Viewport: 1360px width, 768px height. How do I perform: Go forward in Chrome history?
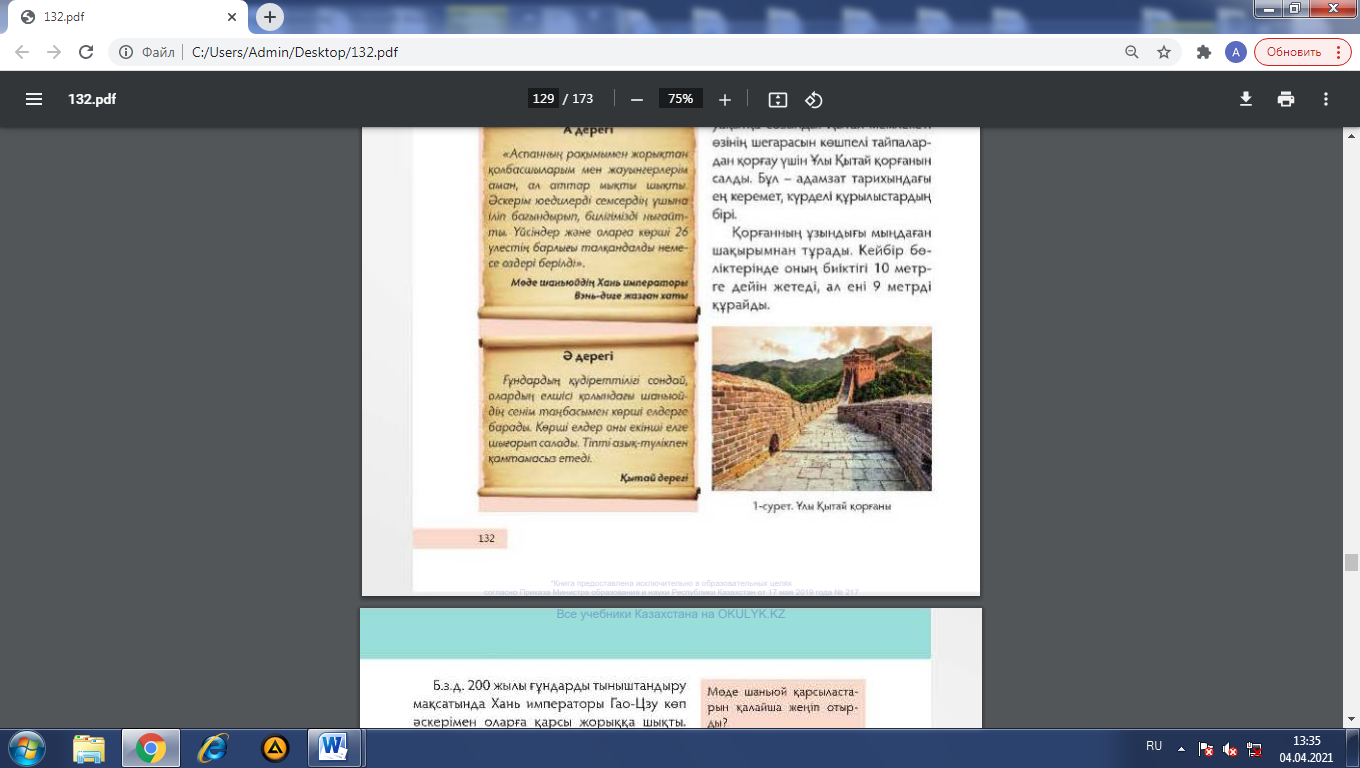point(54,52)
